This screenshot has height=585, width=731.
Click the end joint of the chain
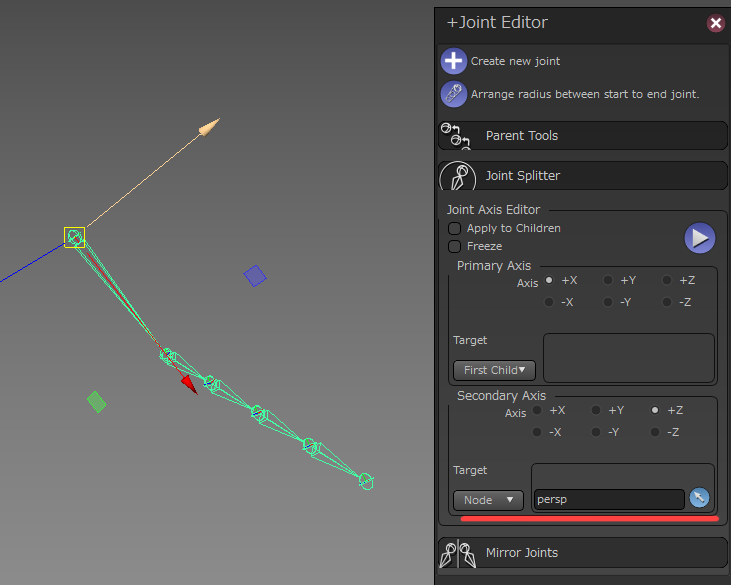(x=366, y=481)
